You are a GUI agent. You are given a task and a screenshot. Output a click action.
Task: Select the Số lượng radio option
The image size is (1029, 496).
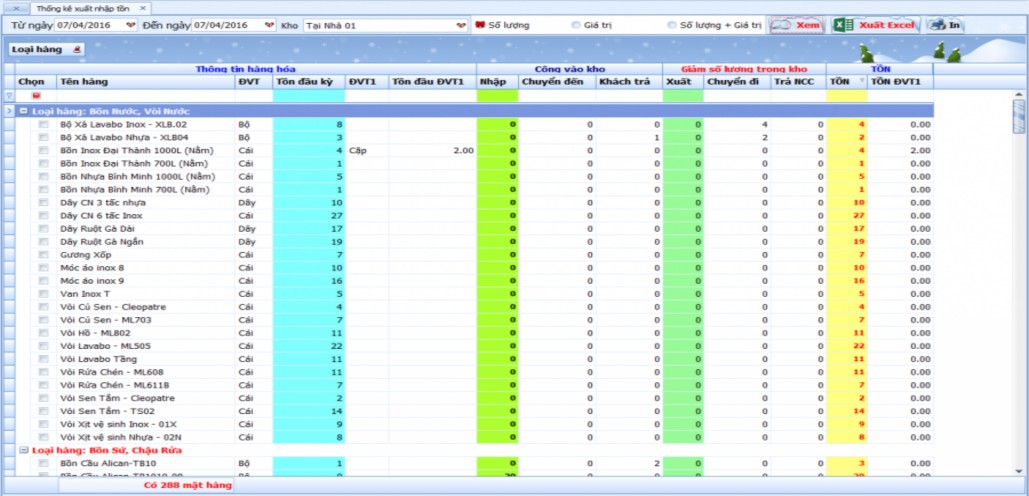click(x=479, y=24)
